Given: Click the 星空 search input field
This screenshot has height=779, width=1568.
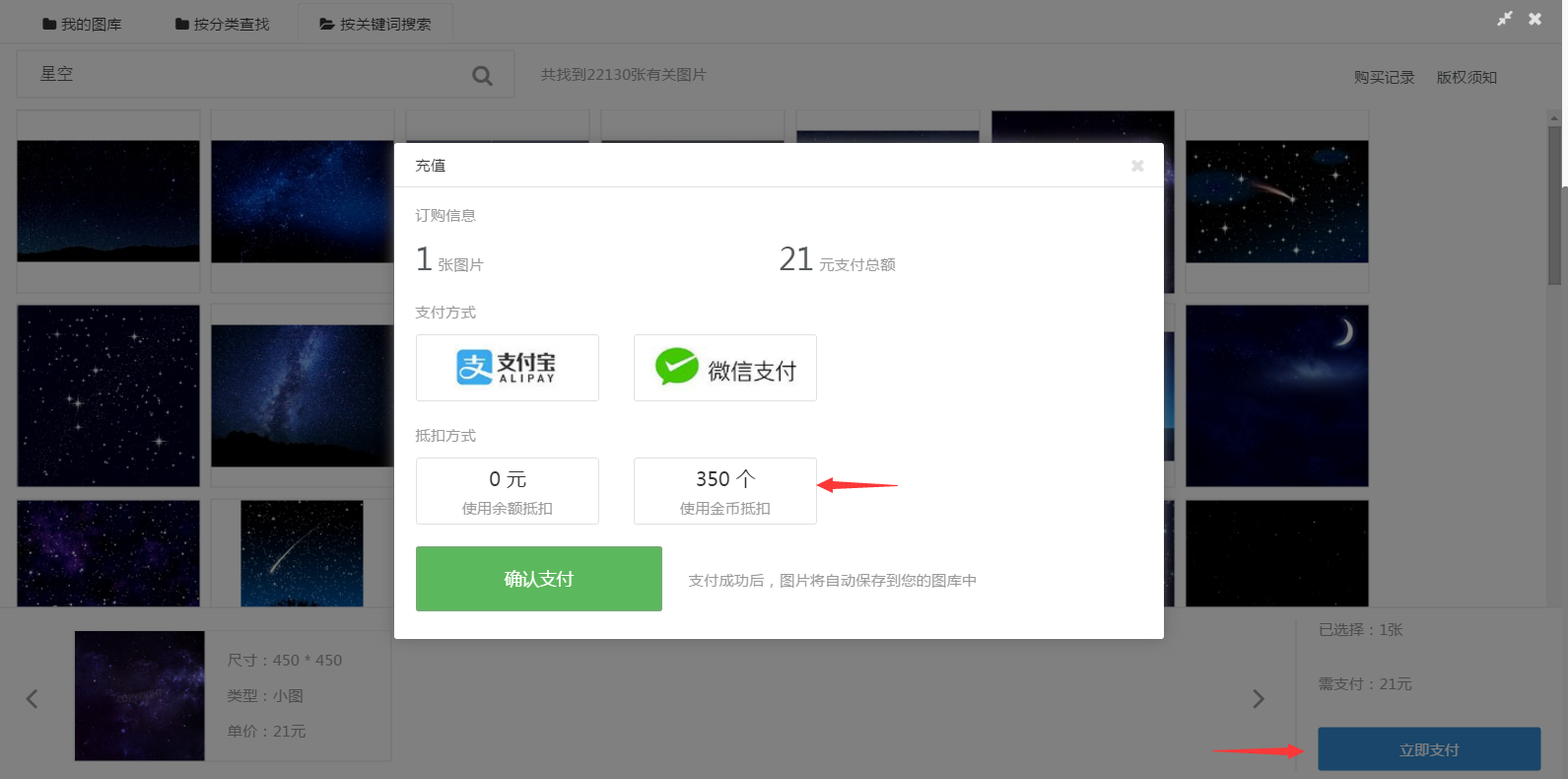Looking at the screenshot, I should (x=246, y=75).
